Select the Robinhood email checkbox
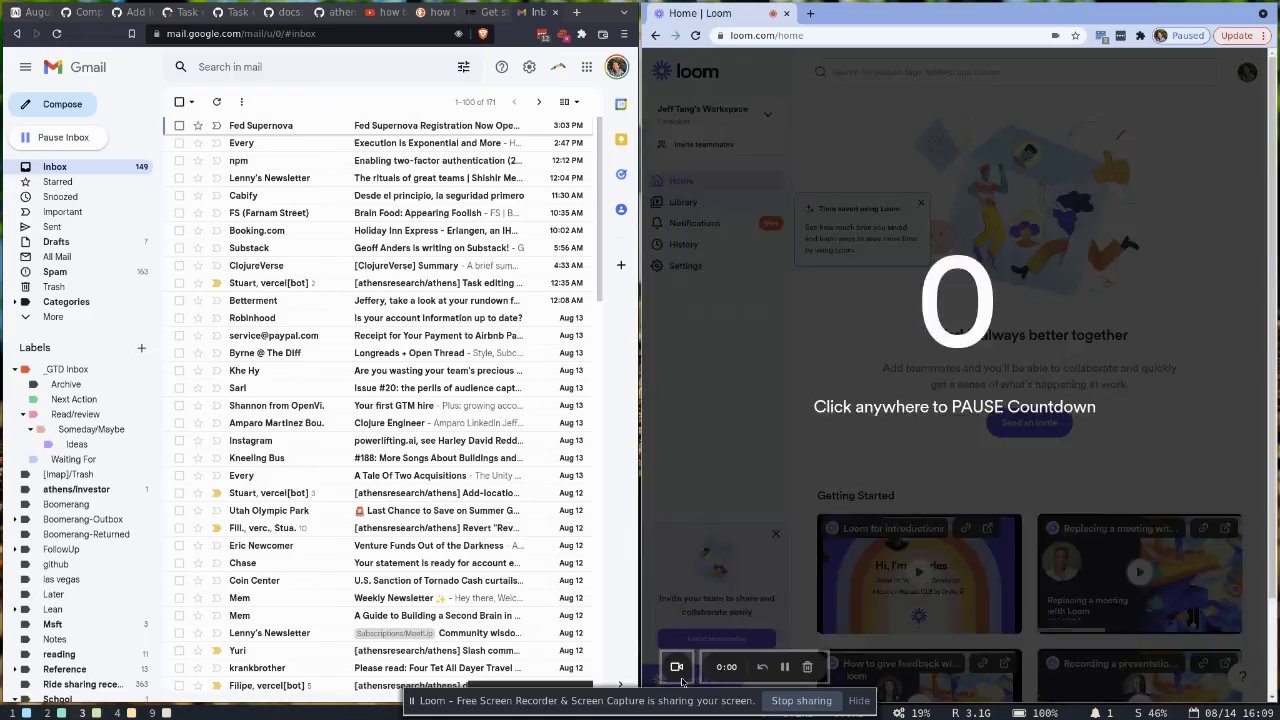 click(x=179, y=318)
